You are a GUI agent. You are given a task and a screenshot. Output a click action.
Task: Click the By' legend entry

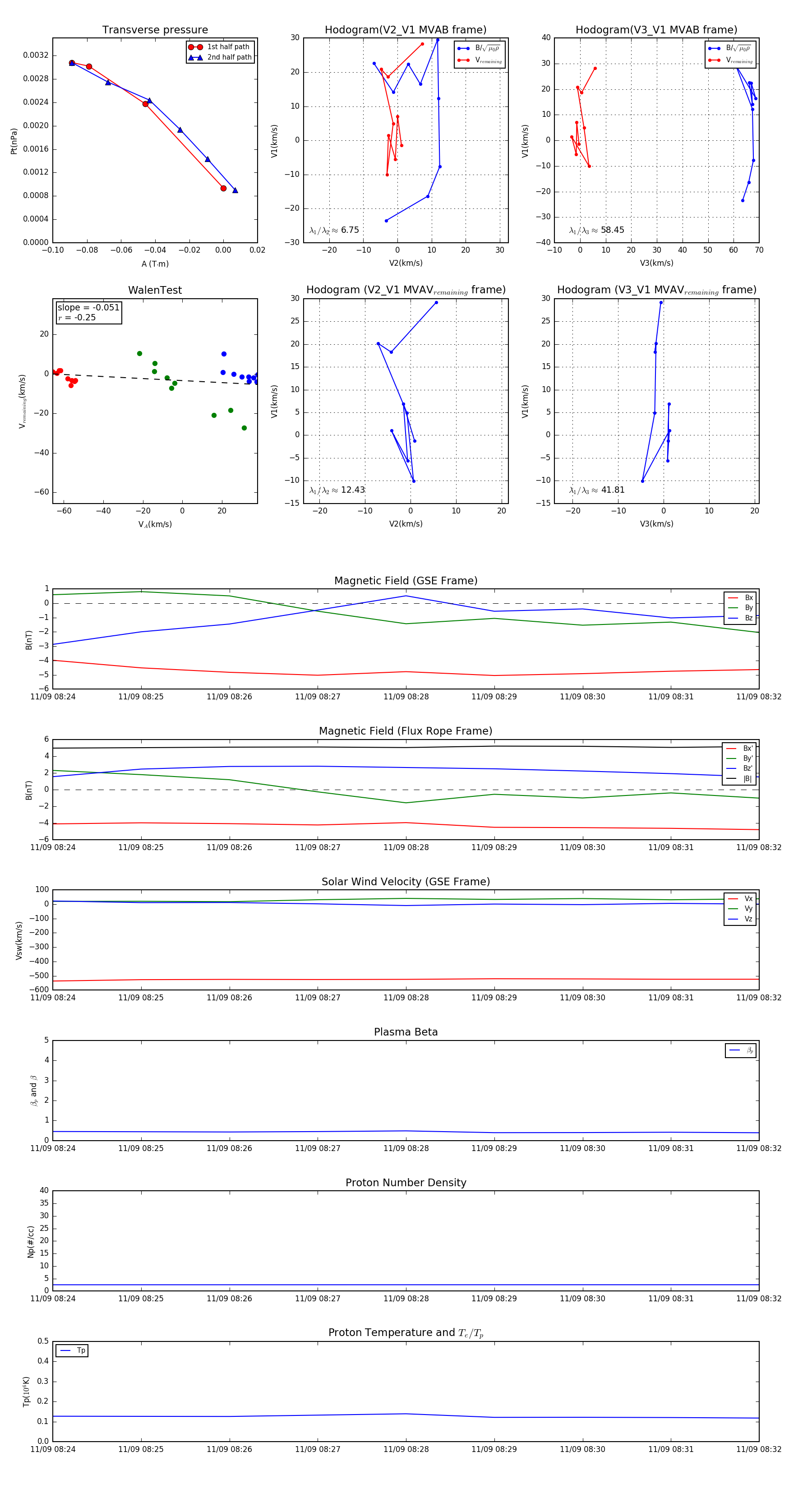click(740, 758)
